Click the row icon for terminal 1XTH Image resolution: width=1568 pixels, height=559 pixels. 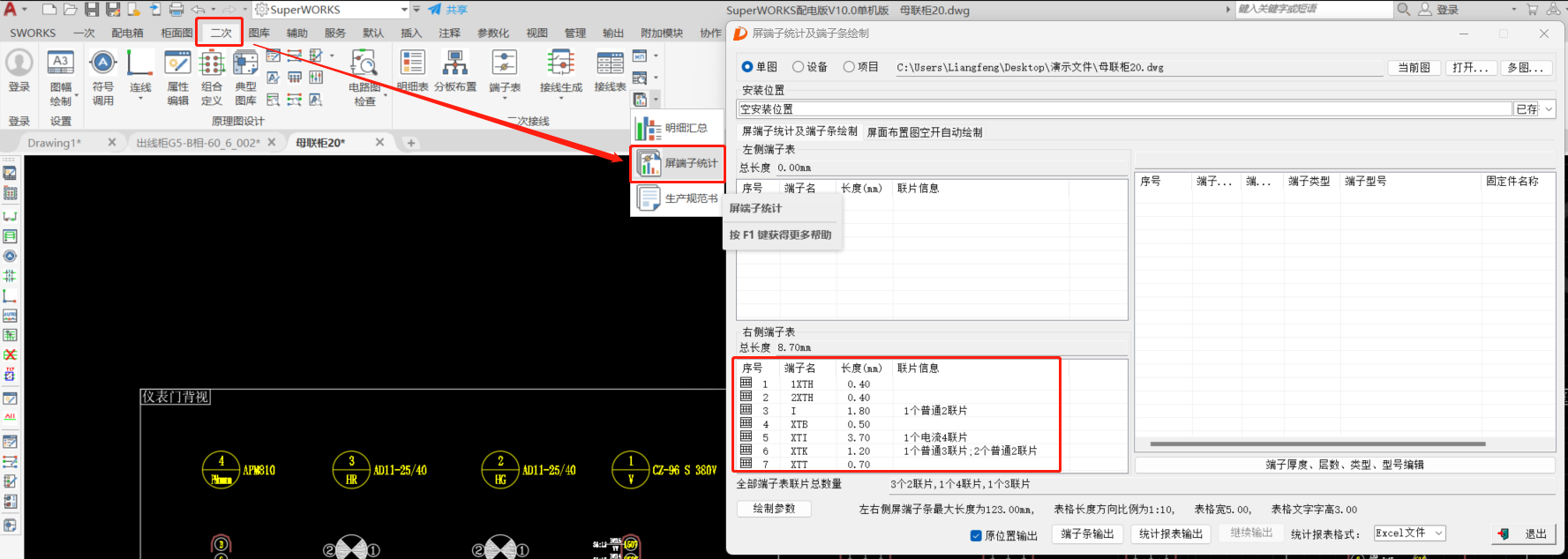tap(746, 384)
